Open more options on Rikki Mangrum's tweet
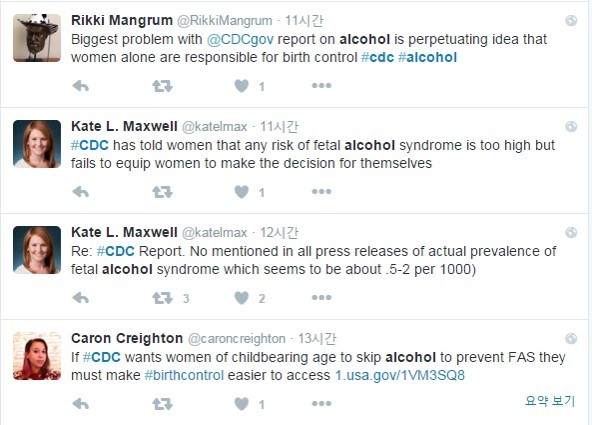Image resolution: width=592 pixels, height=425 pixels. click(322, 86)
